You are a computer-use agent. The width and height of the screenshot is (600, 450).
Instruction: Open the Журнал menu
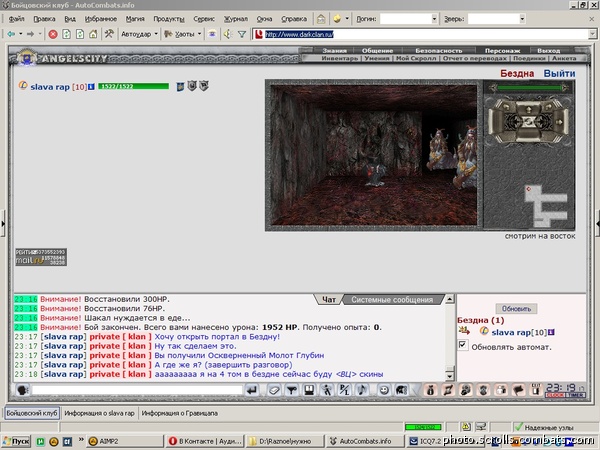click(235, 18)
